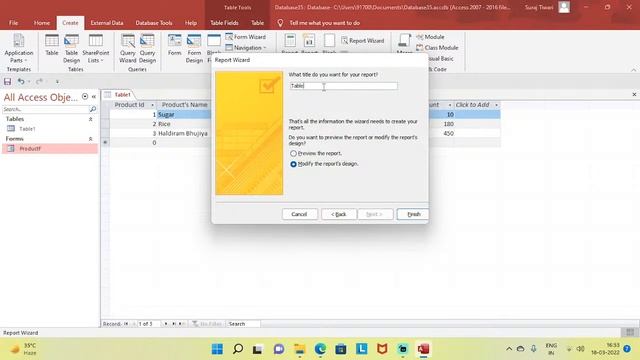Viewport: 640px width, 360px height.
Task: Expand the Navigation form dropdown
Action: point(246,47)
